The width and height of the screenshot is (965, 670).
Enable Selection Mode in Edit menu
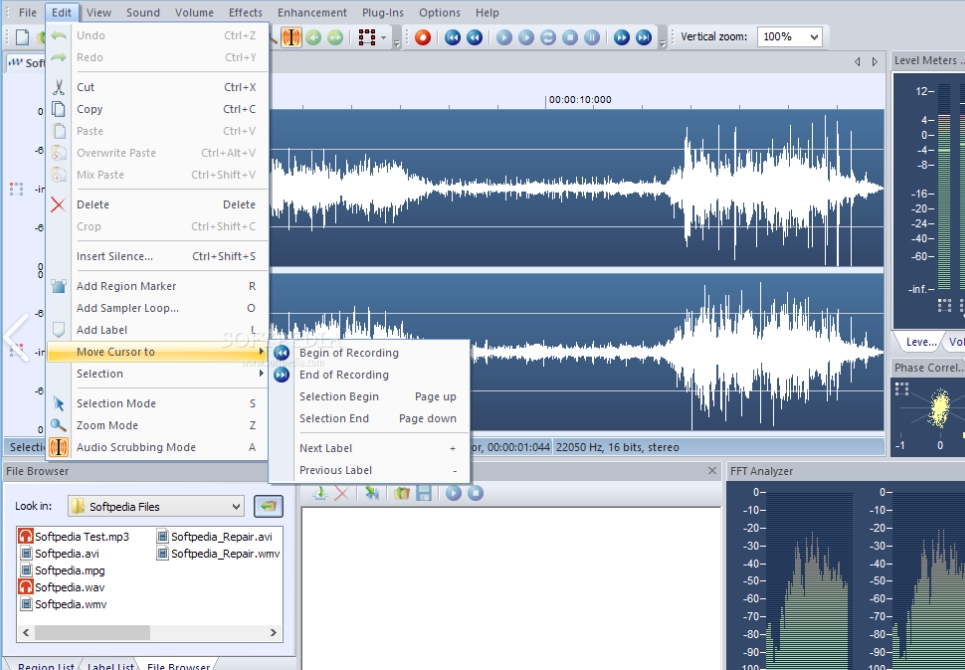(x=158, y=404)
